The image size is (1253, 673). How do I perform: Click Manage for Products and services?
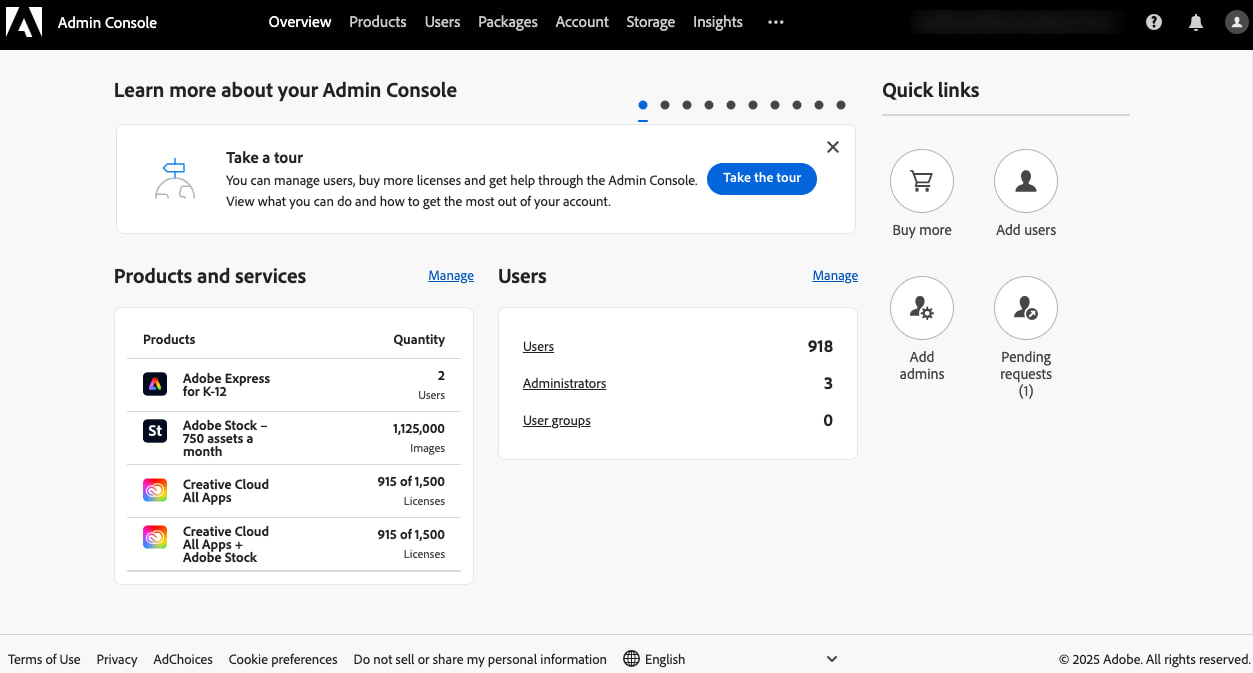(x=451, y=276)
